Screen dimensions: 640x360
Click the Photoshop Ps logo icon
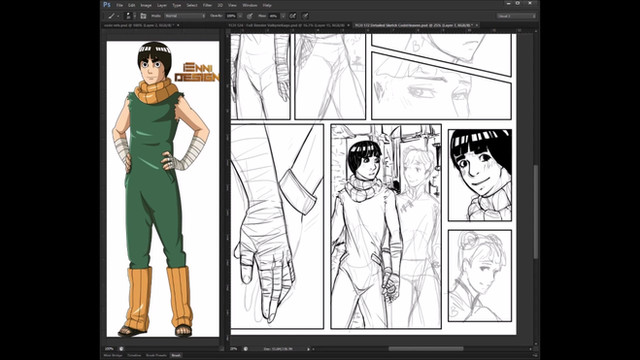(x=107, y=5)
